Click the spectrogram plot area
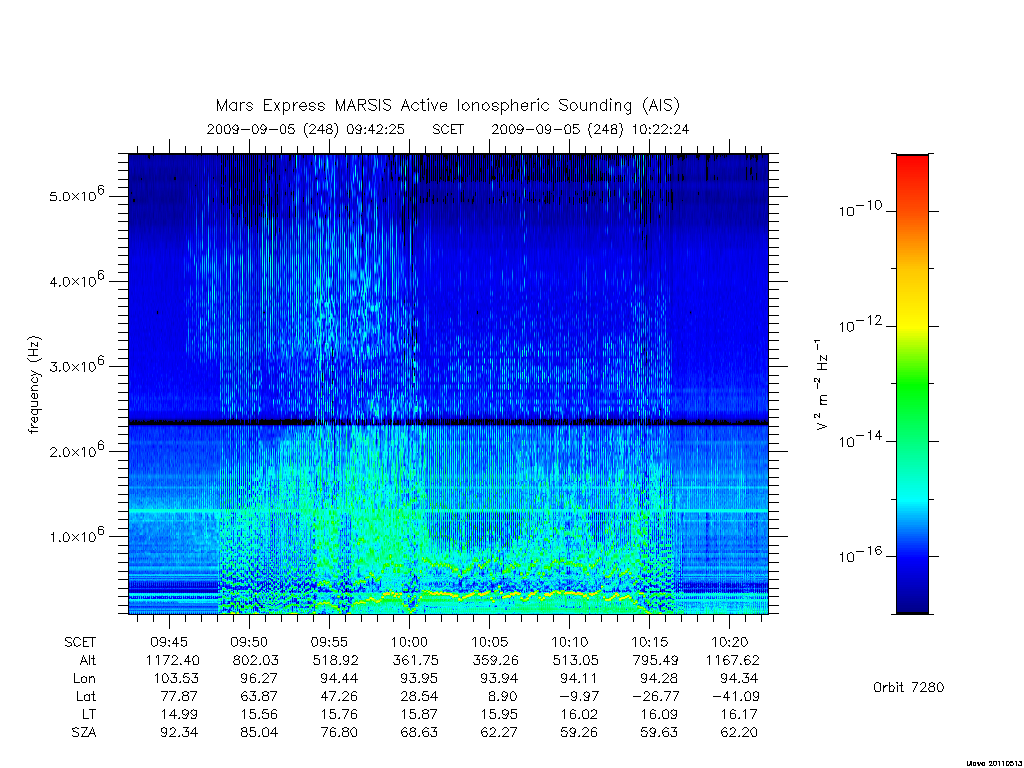 pyautogui.click(x=448, y=384)
